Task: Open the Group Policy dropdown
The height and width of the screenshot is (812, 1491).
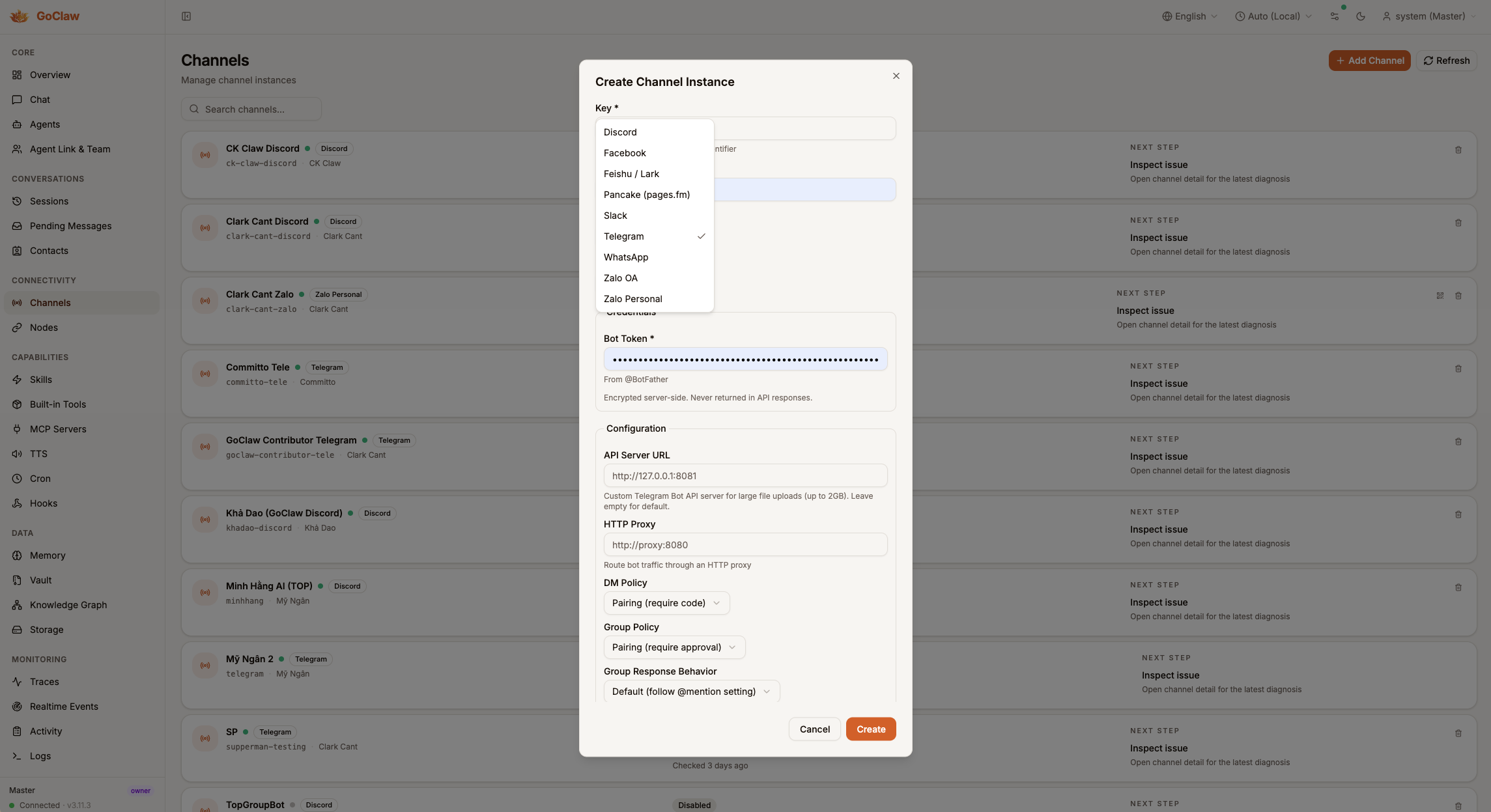Action: [674, 647]
